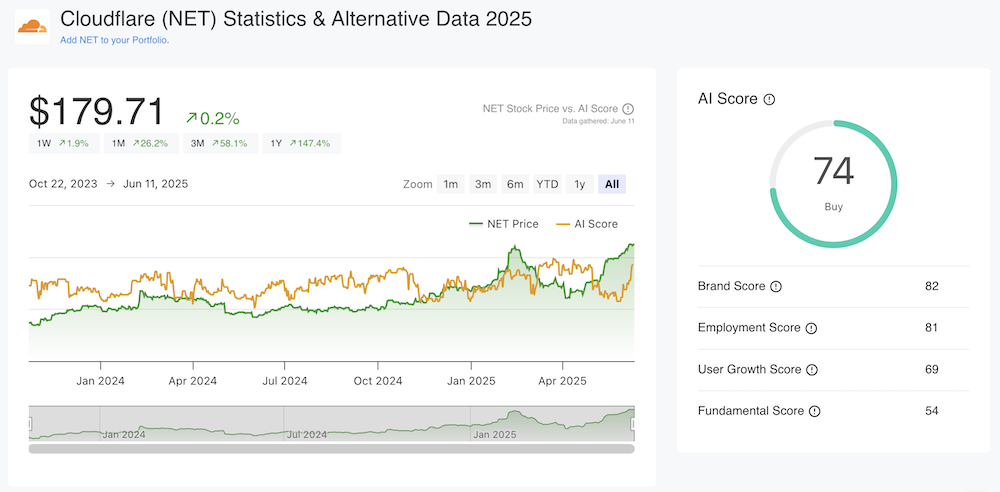Click the Fundamental Score label

coord(751,411)
